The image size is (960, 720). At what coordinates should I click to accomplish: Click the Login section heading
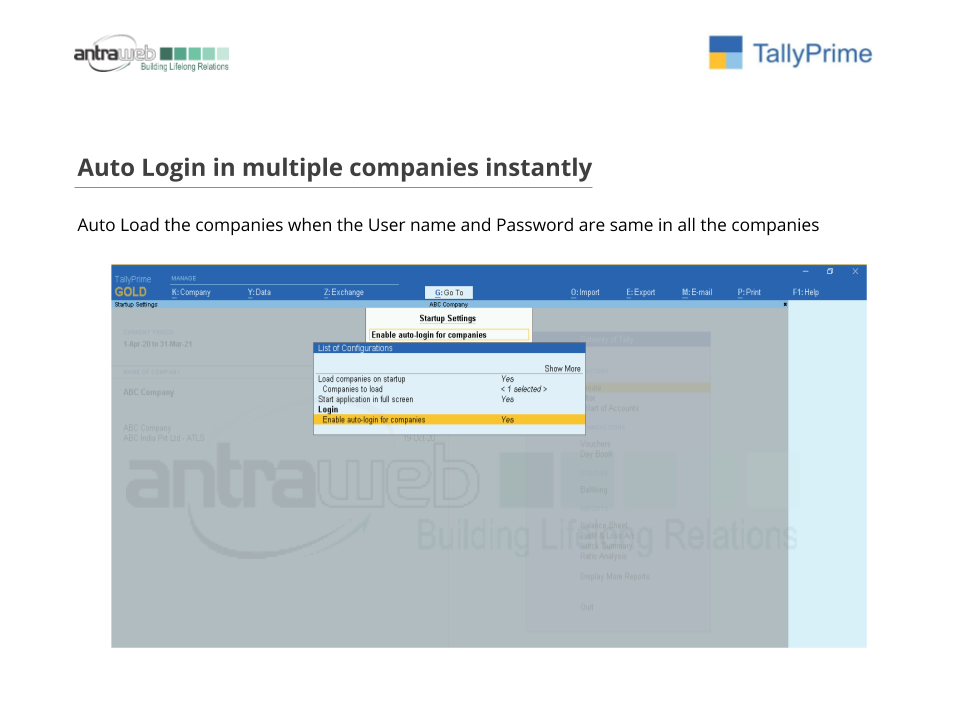(x=328, y=410)
